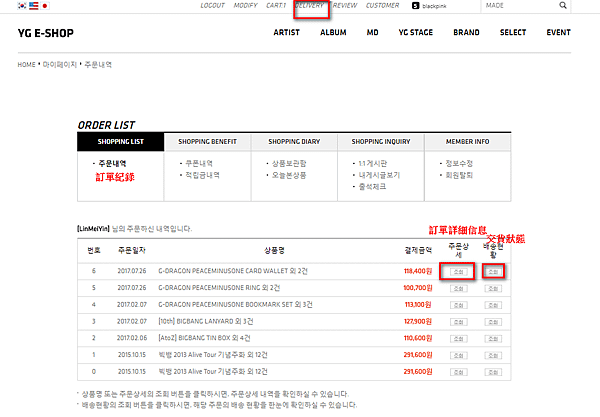Switch to English US flag
The width and height of the screenshot is (600, 417).
coord(33,6)
